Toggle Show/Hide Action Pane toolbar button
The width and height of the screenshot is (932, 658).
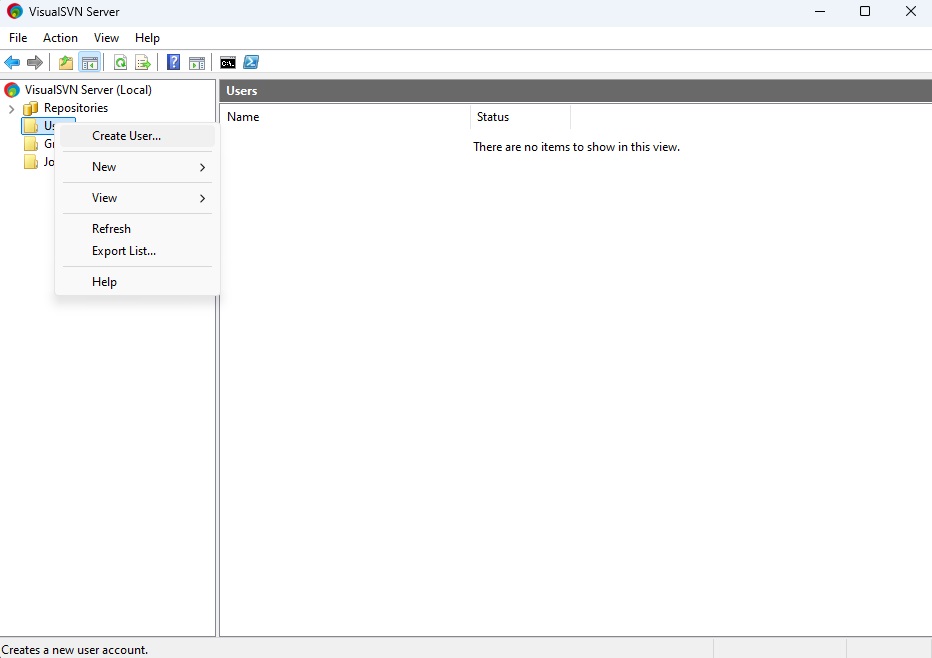click(x=197, y=63)
